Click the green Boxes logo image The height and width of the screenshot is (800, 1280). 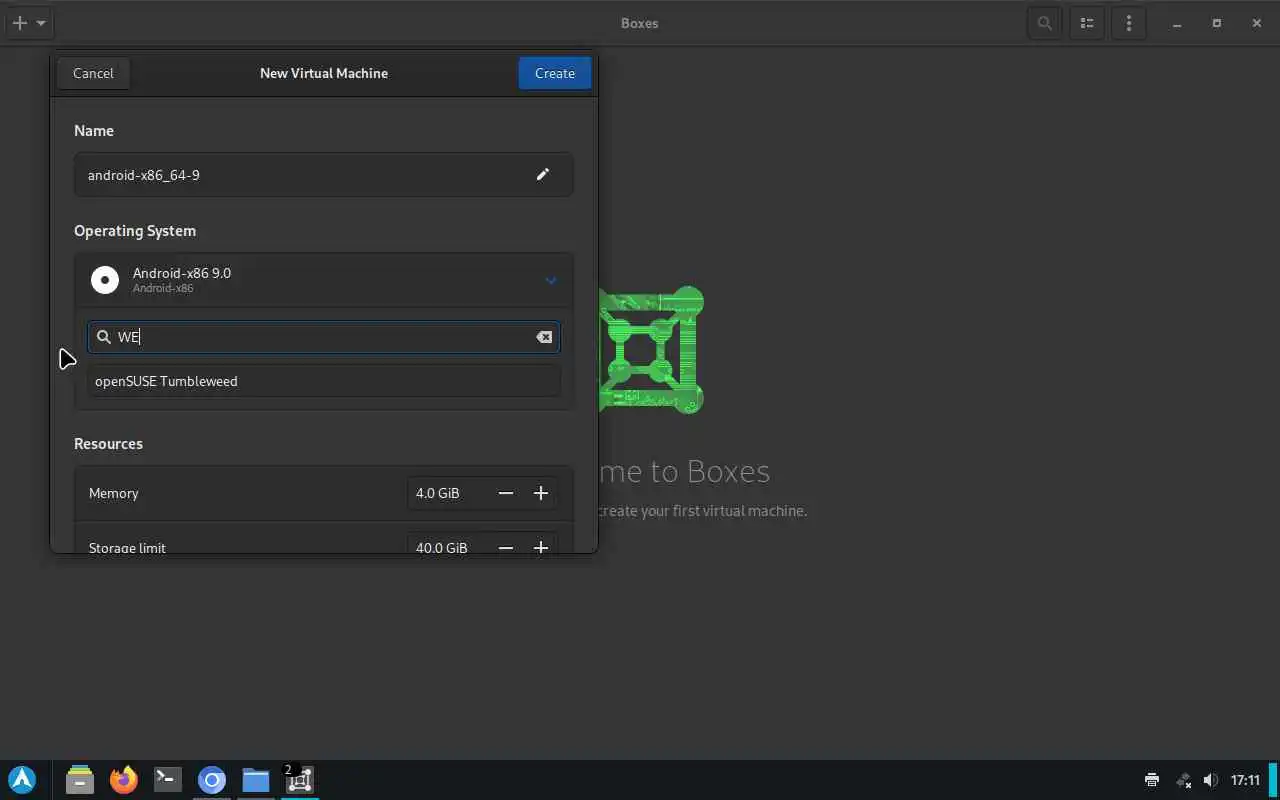651,349
